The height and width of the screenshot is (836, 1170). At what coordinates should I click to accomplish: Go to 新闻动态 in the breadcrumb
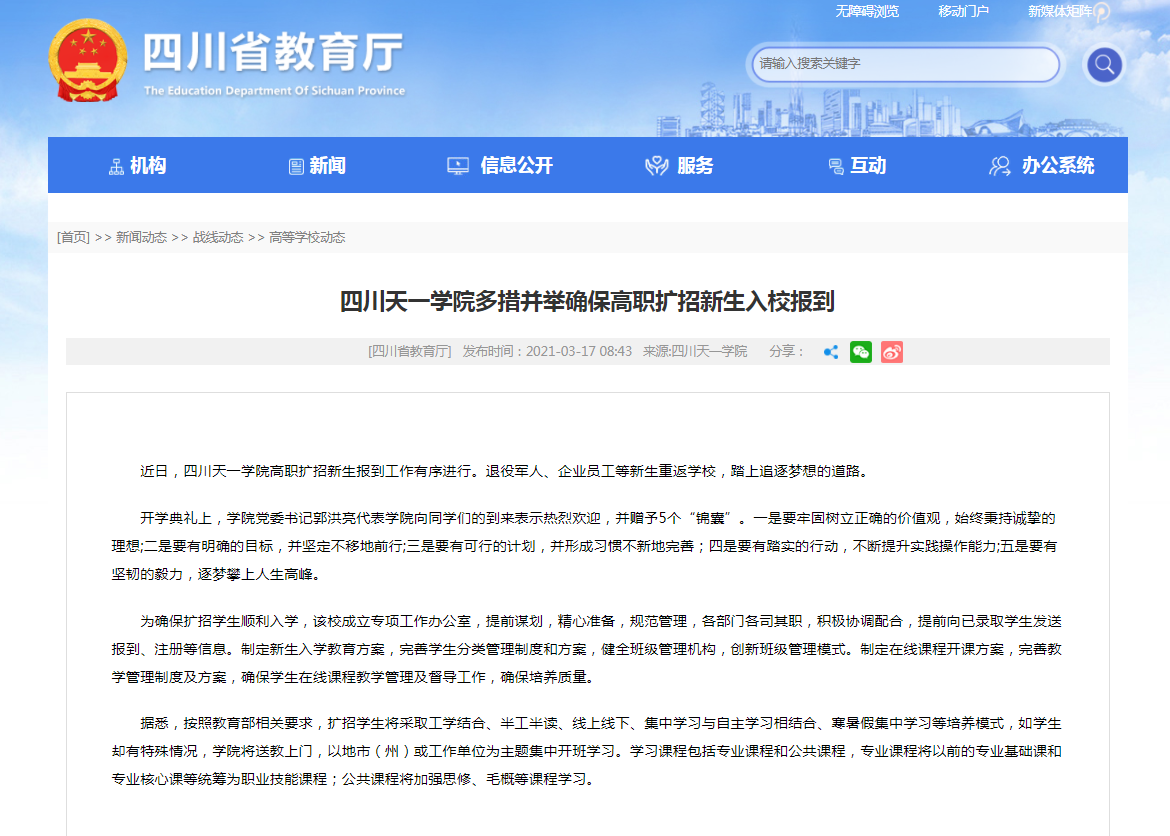141,238
